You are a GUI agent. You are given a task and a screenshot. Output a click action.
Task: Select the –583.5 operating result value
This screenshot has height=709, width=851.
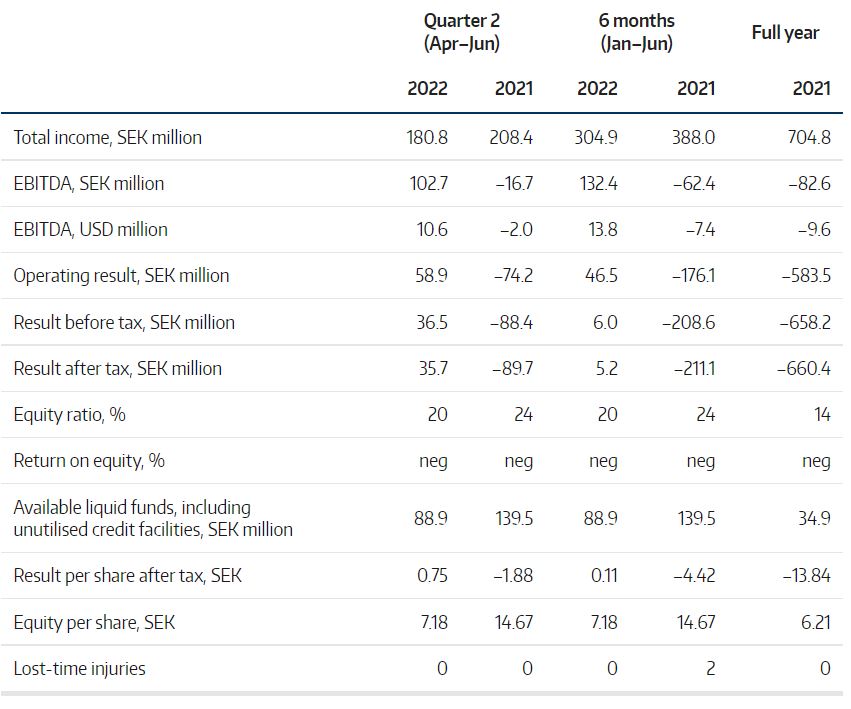(x=805, y=275)
